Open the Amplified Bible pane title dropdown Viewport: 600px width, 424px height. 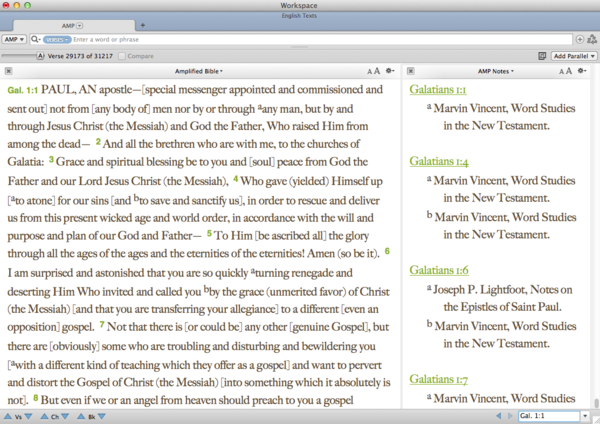tap(199, 71)
